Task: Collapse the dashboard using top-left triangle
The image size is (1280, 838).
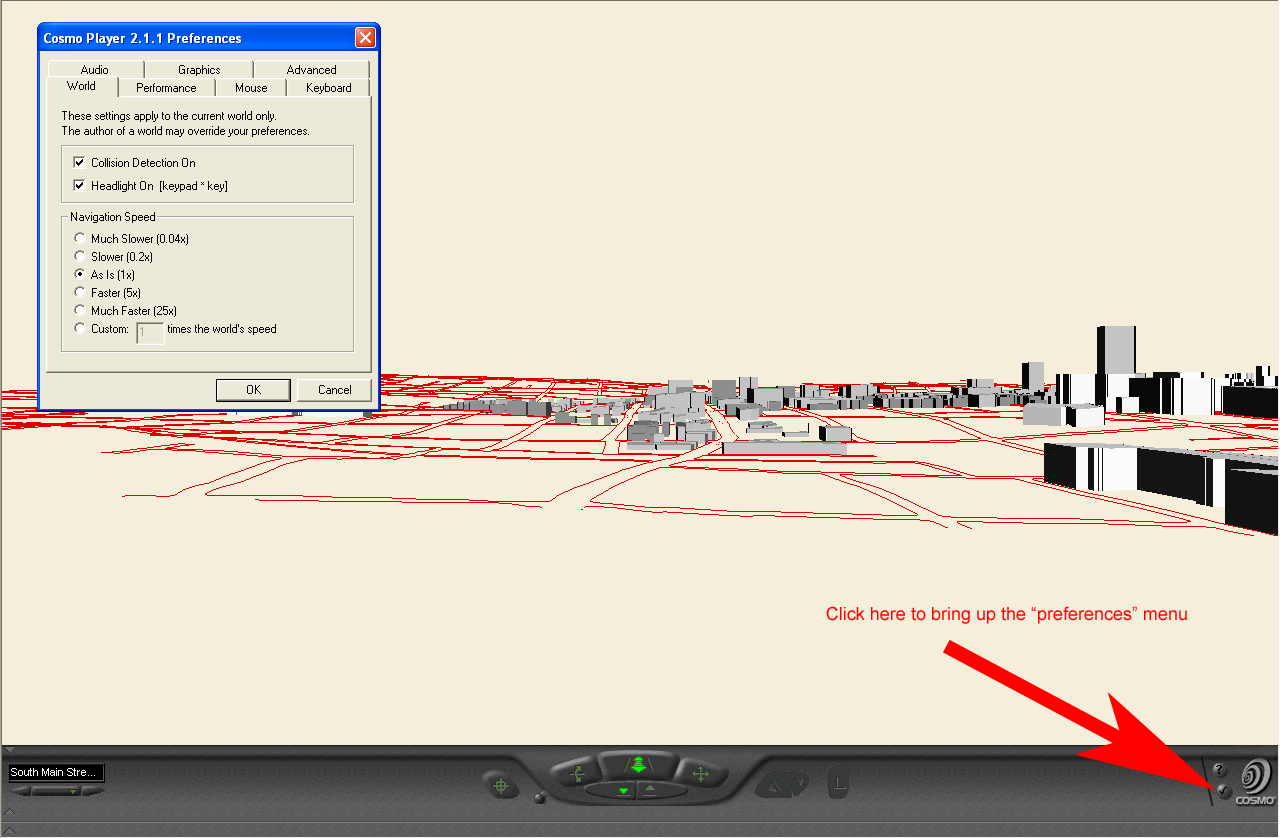Action: coord(8,750)
